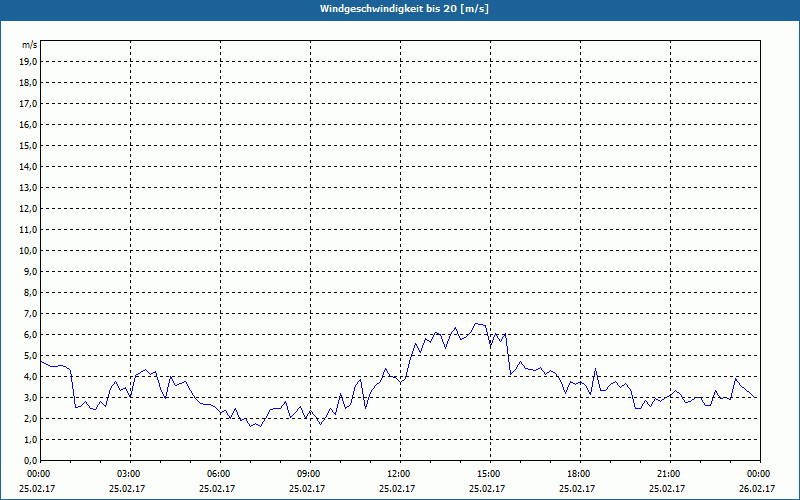Select the 17,0 y-axis value

[x=28, y=104]
